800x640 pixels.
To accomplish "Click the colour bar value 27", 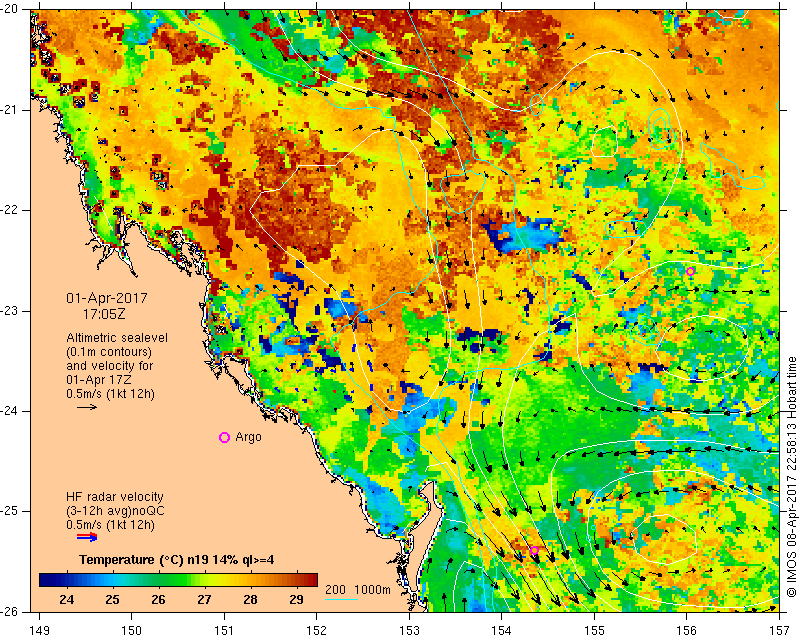I will 204,600.
